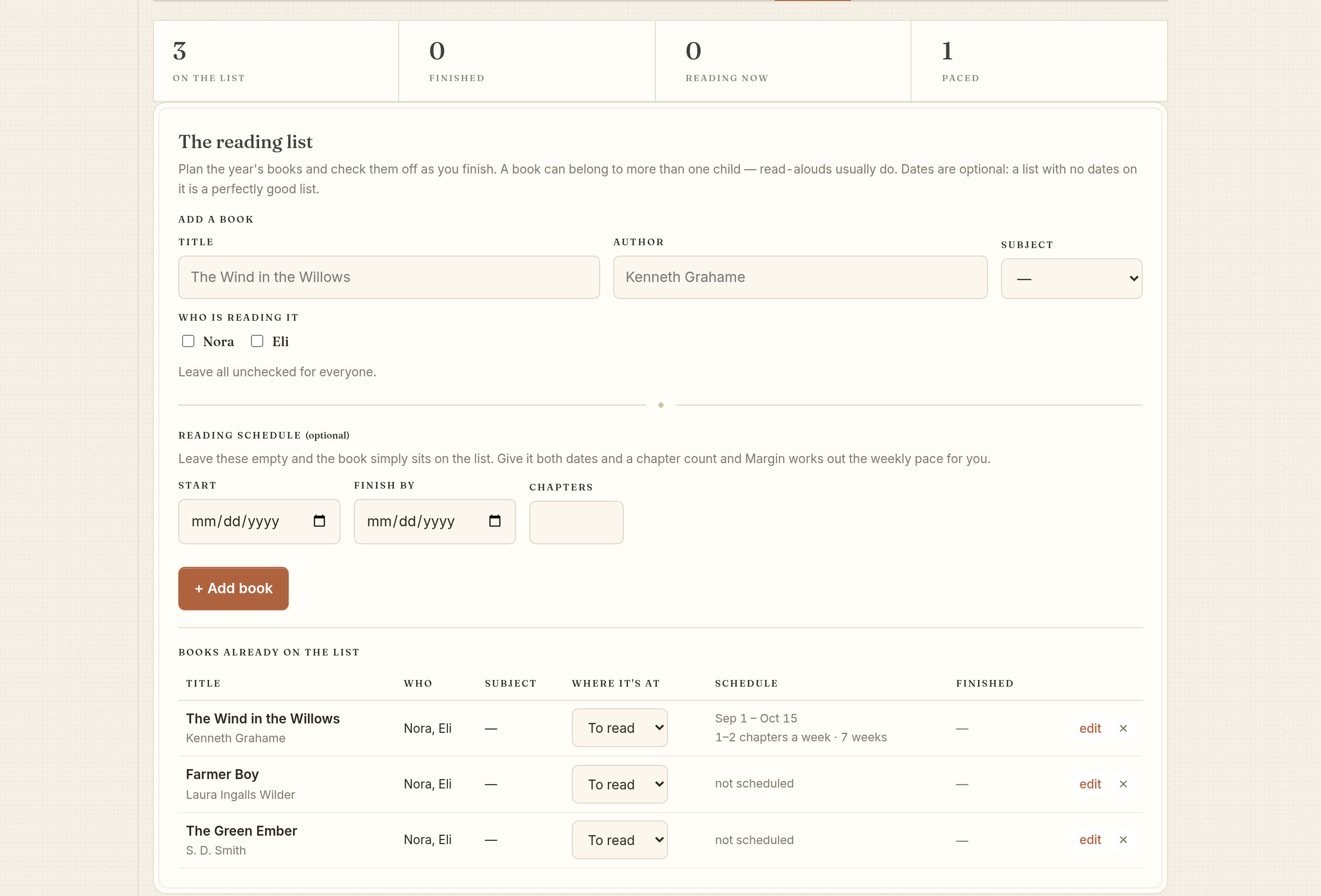Image resolution: width=1321 pixels, height=896 pixels.
Task: Select the Chapters input box
Action: click(577, 522)
